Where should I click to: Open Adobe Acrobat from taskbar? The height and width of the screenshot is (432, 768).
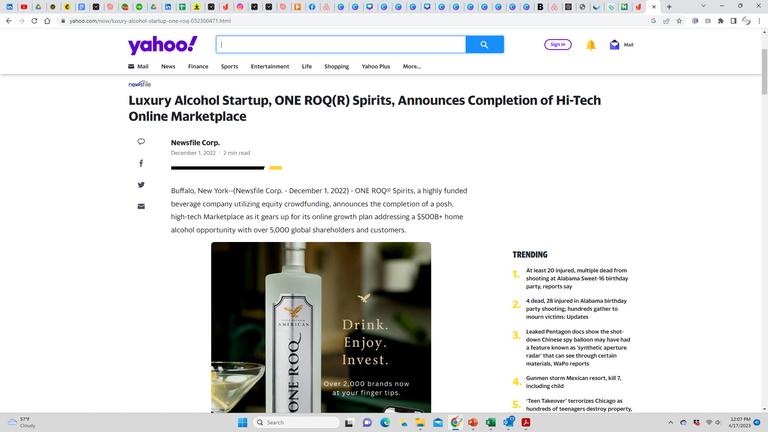click(x=526, y=422)
